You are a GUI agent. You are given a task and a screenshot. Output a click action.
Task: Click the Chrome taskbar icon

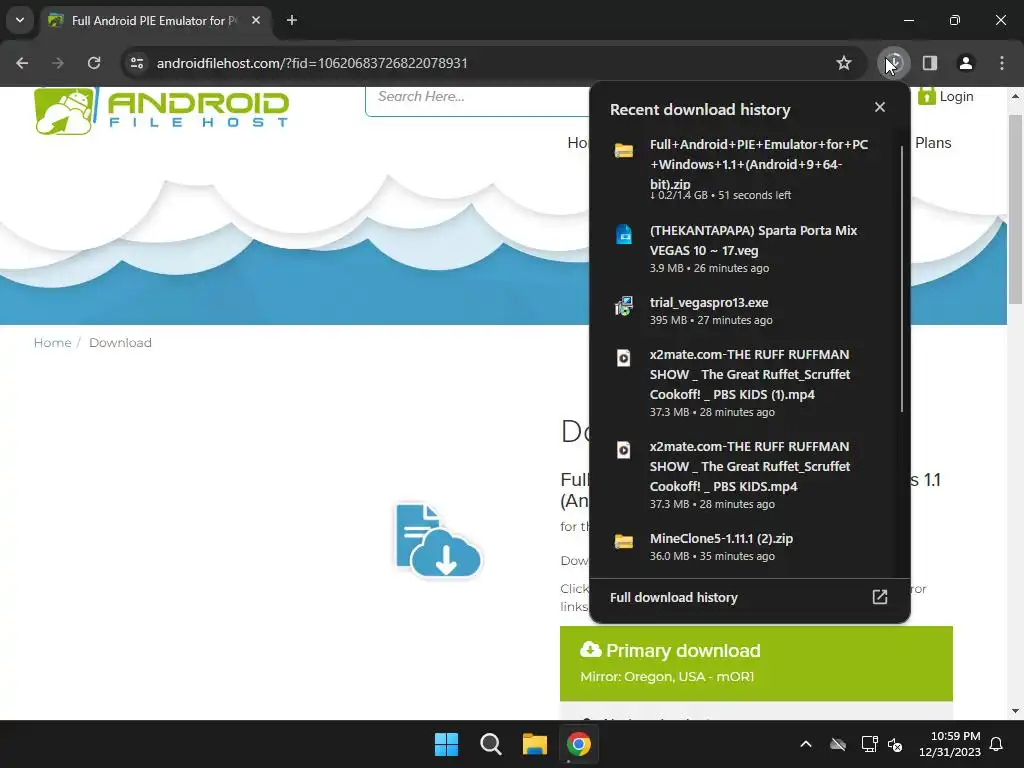point(579,744)
